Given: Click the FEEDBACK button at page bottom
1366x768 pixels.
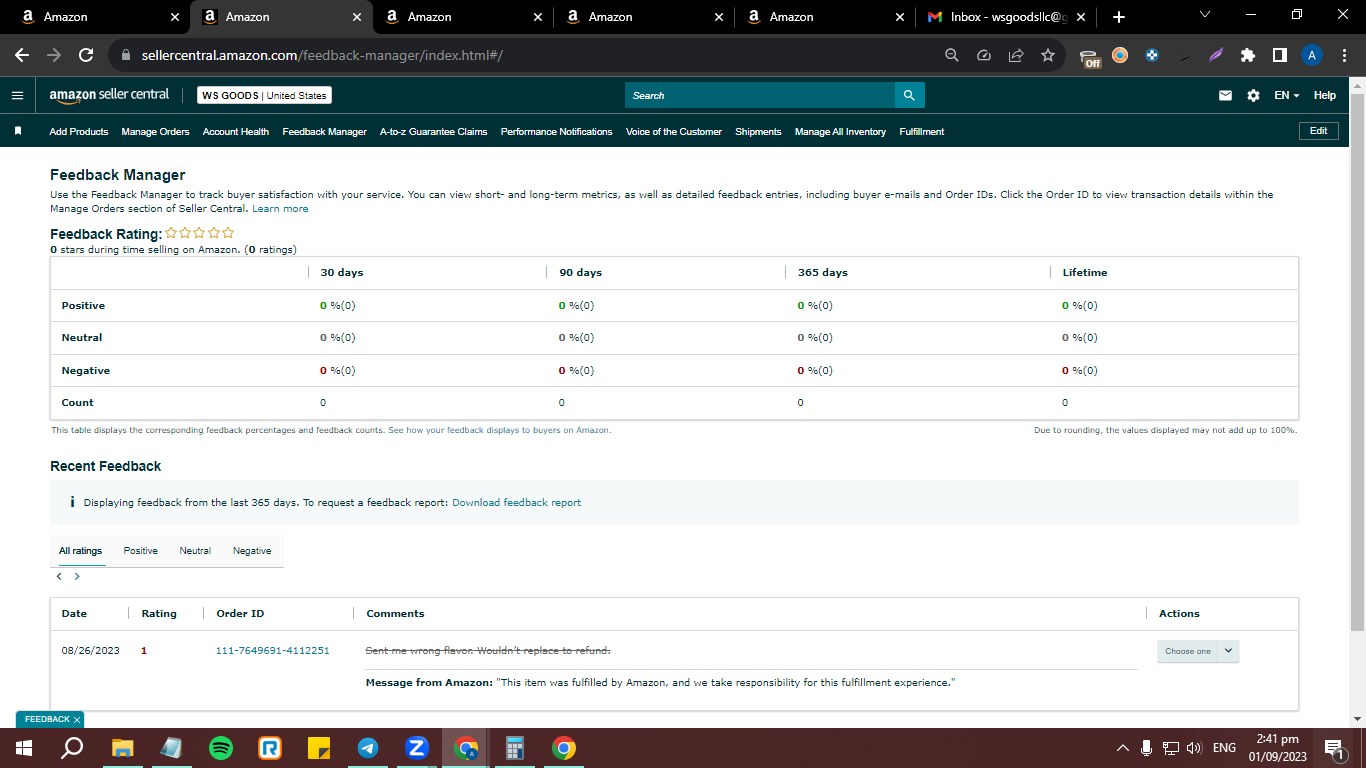Looking at the screenshot, I should click(50, 719).
